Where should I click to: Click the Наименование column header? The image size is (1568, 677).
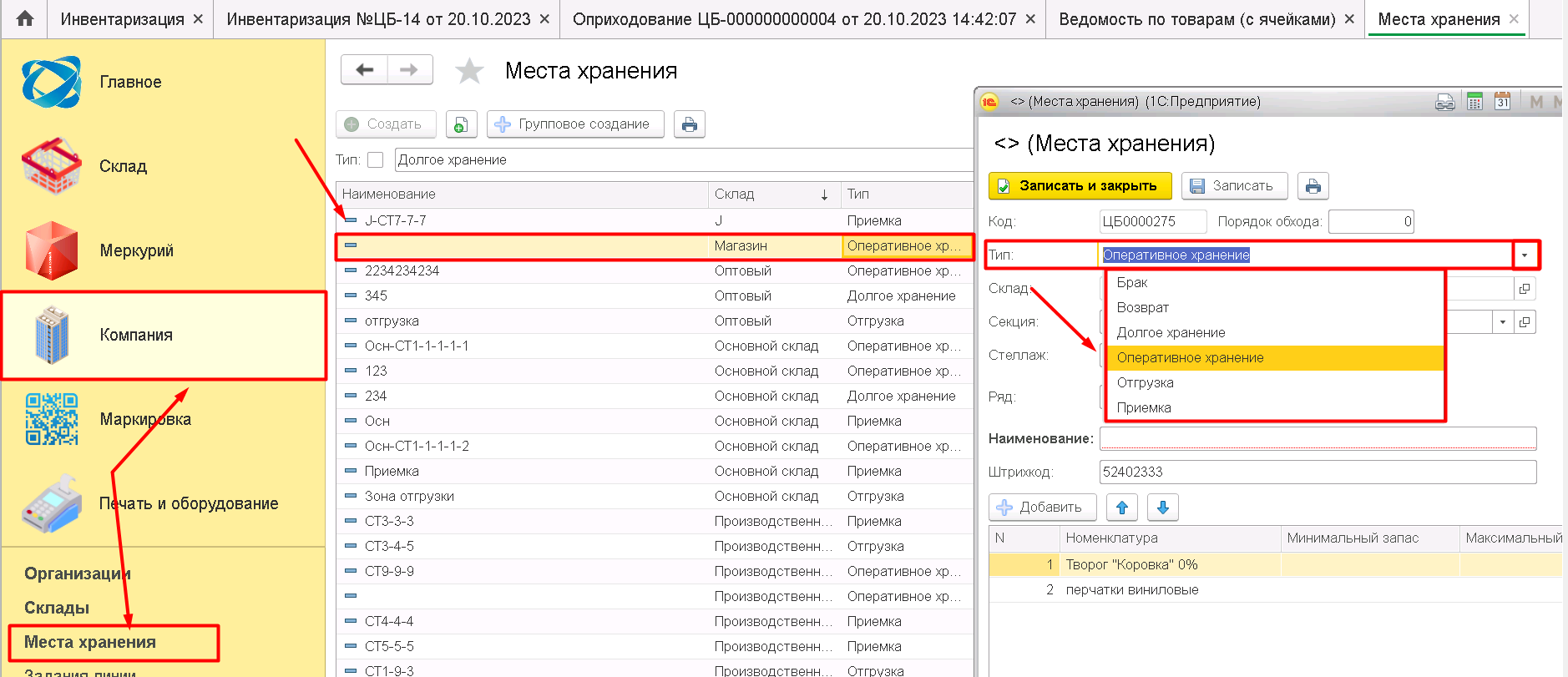pos(522,195)
